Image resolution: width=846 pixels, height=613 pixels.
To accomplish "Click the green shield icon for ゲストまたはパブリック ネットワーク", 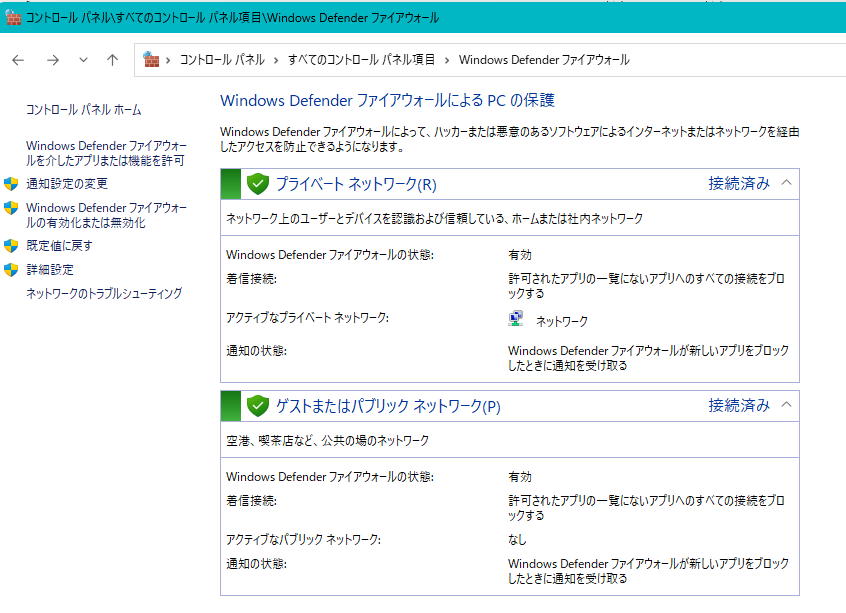I will tap(258, 405).
